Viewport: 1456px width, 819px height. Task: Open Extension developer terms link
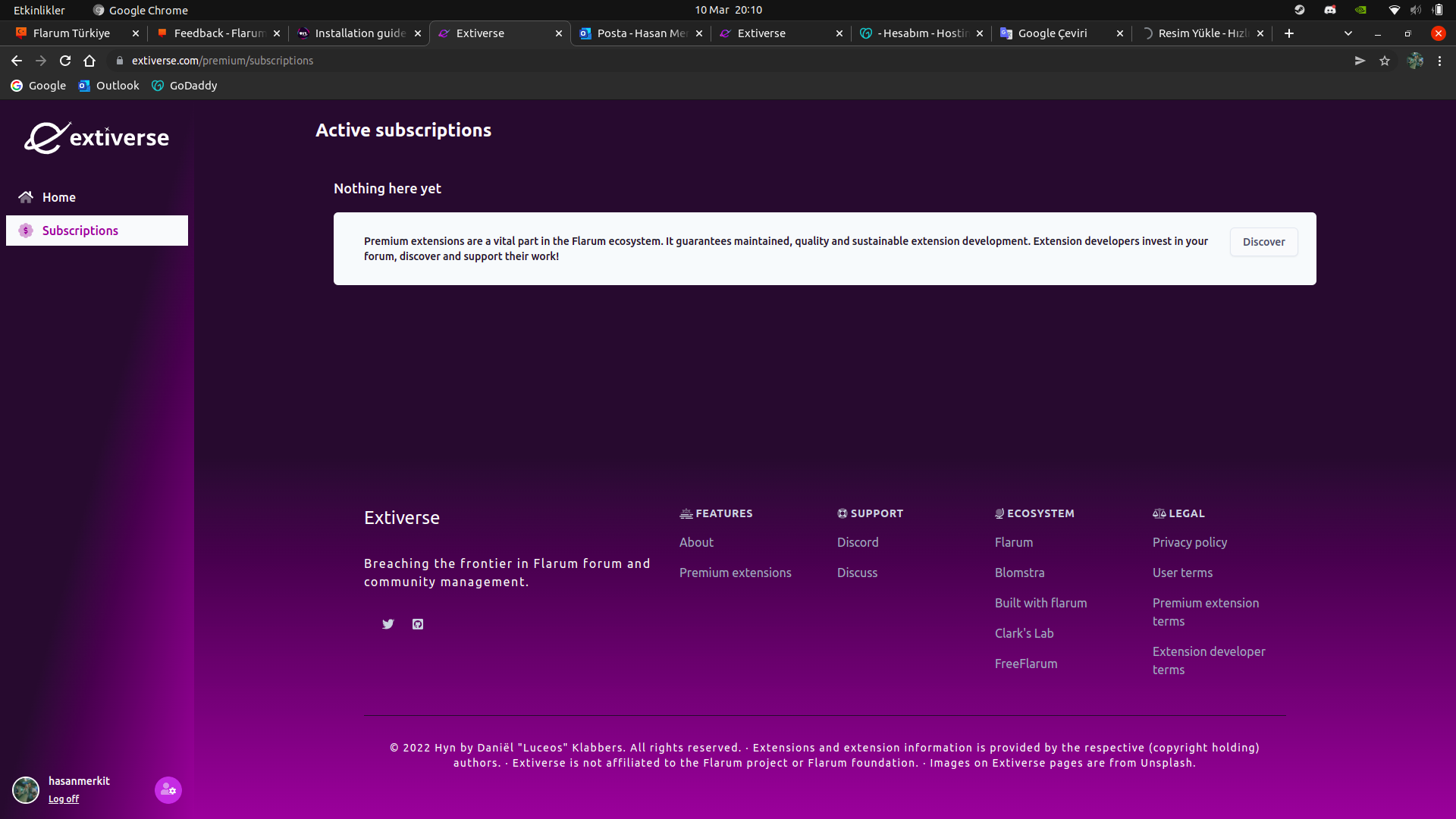1209,661
